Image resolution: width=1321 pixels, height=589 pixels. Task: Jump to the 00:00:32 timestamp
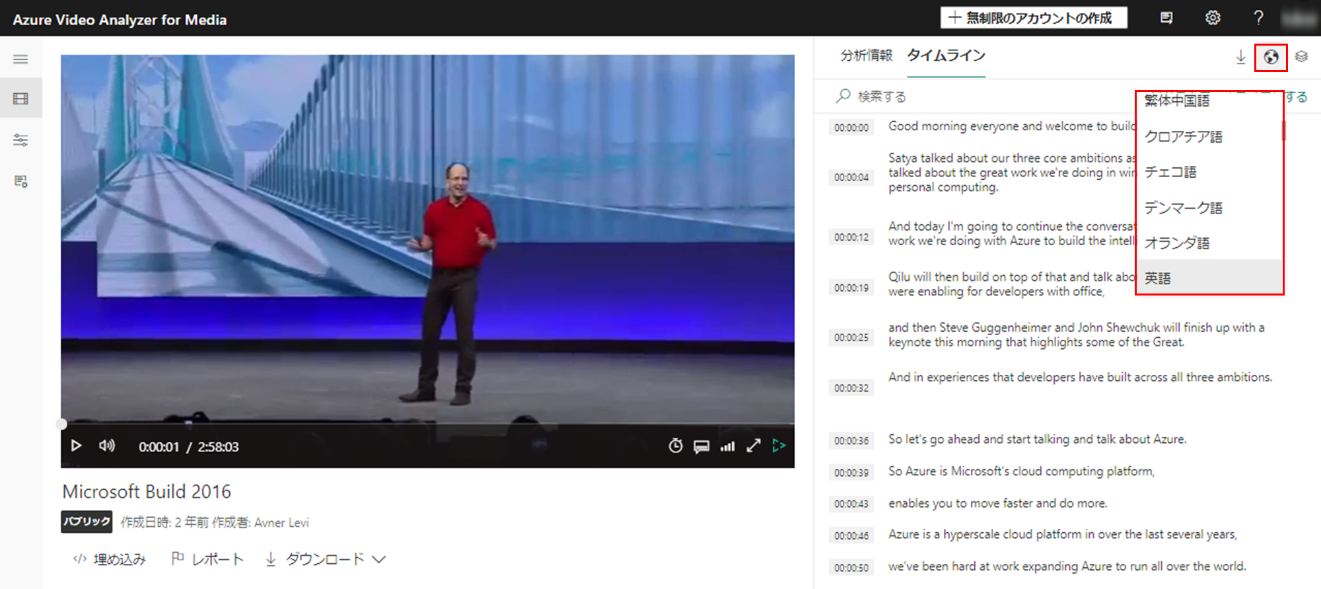click(x=852, y=388)
